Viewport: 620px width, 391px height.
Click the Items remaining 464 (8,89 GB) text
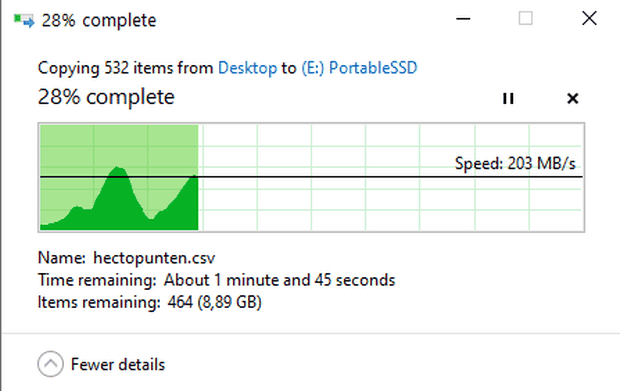coord(149,302)
